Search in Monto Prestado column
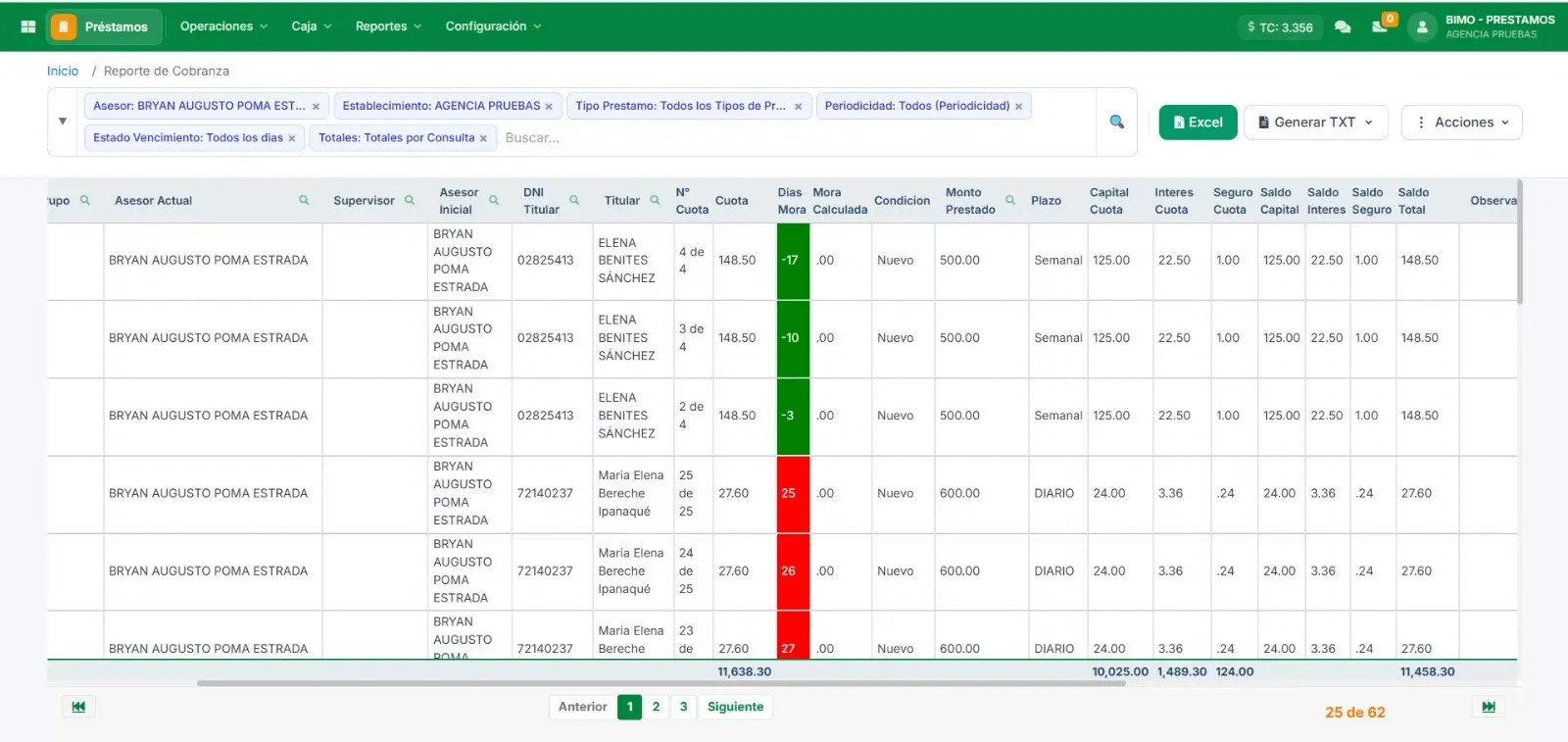Viewport: 1568px width, 742px height. (1010, 200)
